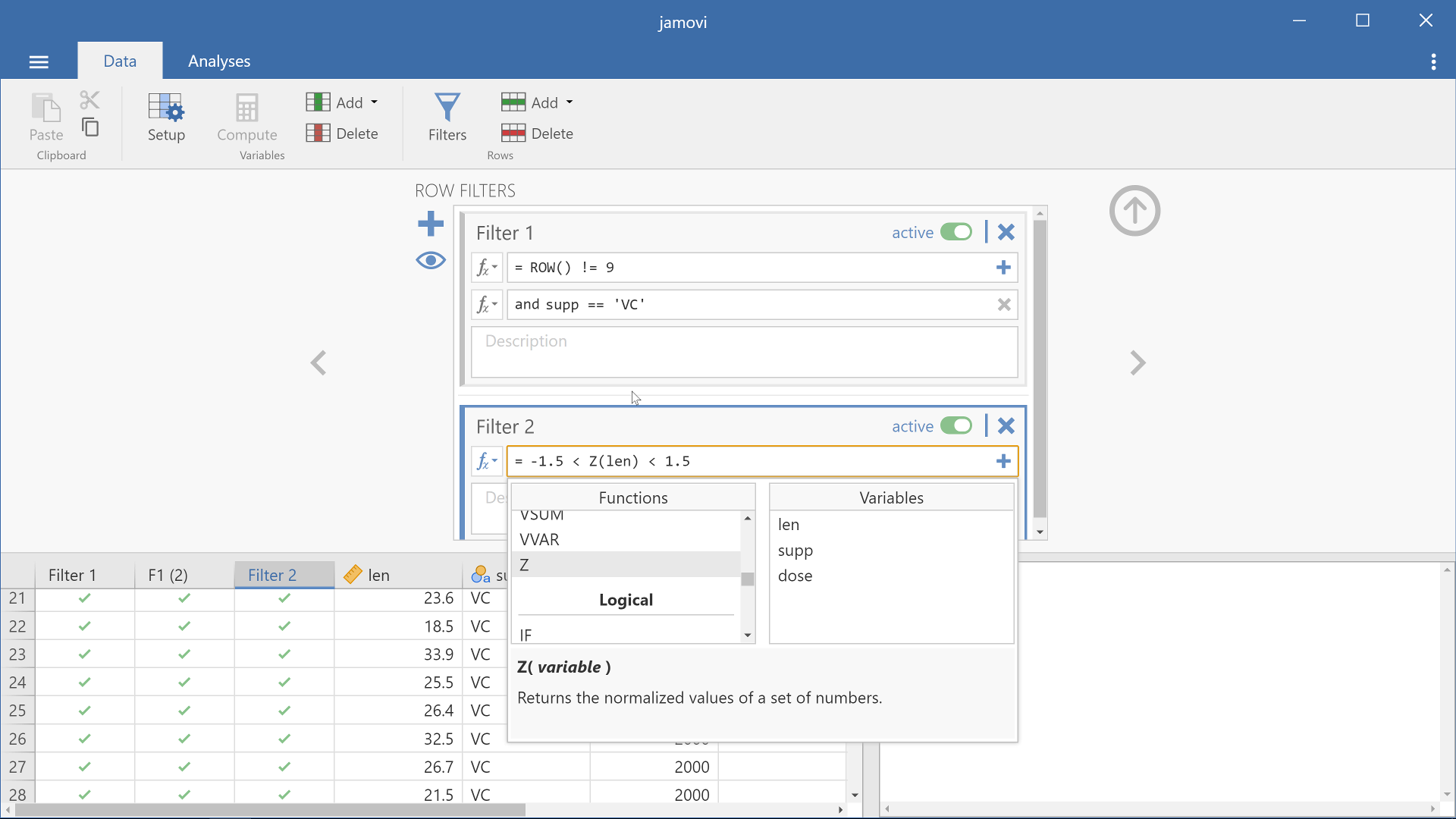Remove the supp == 'VC' nested filter
Image resolution: width=1456 pixels, height=819 pixels.
point(1004,305)
